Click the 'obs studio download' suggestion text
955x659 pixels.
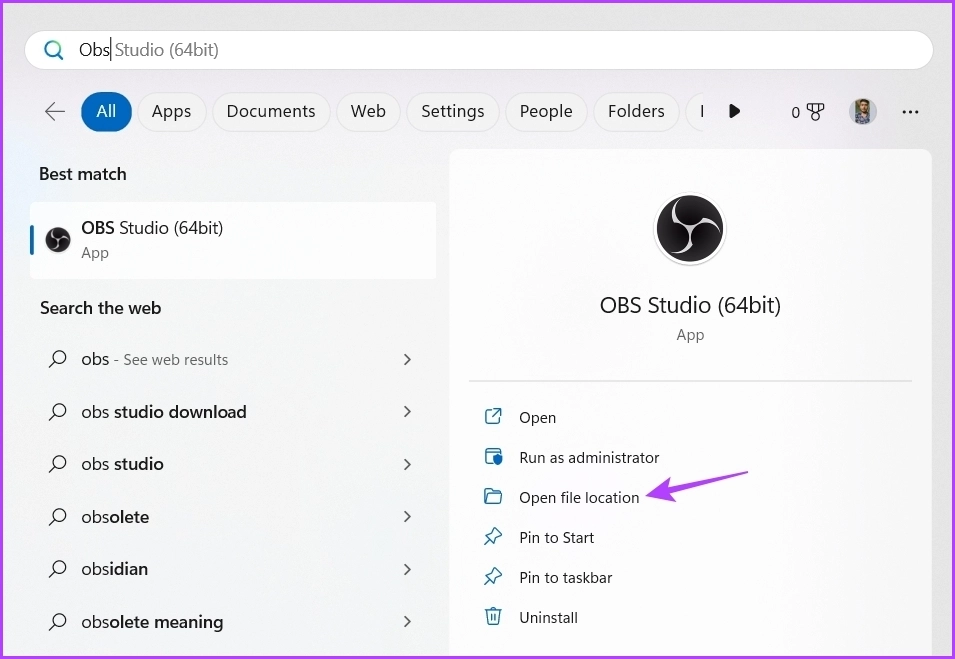click(164, 412)
